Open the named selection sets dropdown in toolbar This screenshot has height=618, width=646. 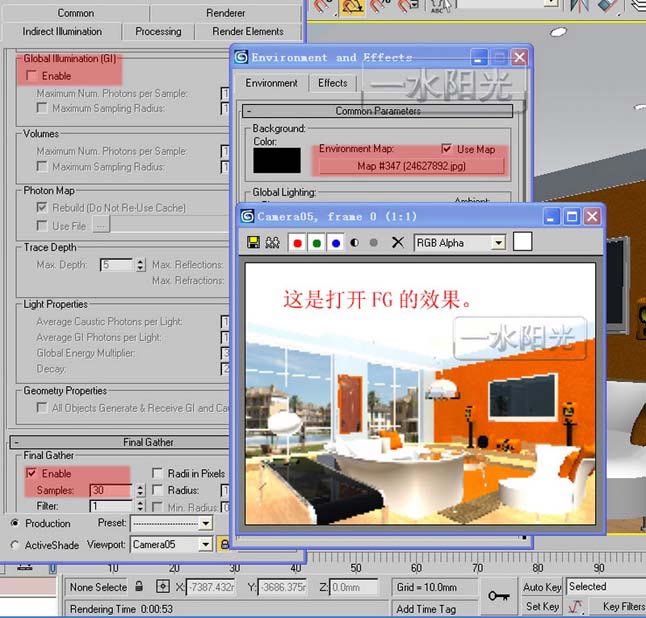tap(550, 3)
